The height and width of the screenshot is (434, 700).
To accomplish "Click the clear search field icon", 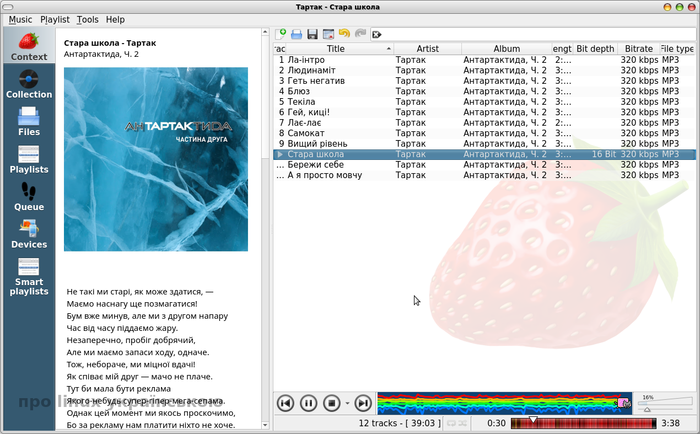I will click(x=376, y=34).
